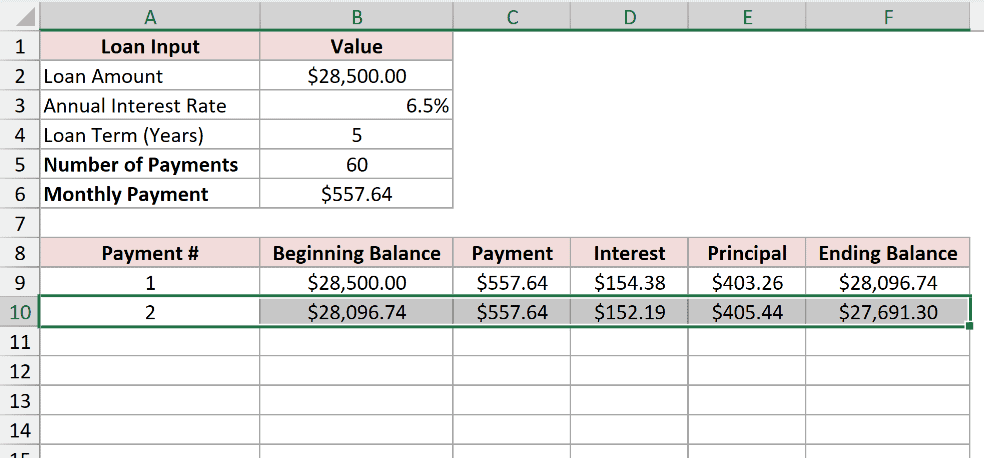The width and height of the screenshot is (984, 458).
Task: Select the number of payments value 60
Action: [x=356, y=164]
